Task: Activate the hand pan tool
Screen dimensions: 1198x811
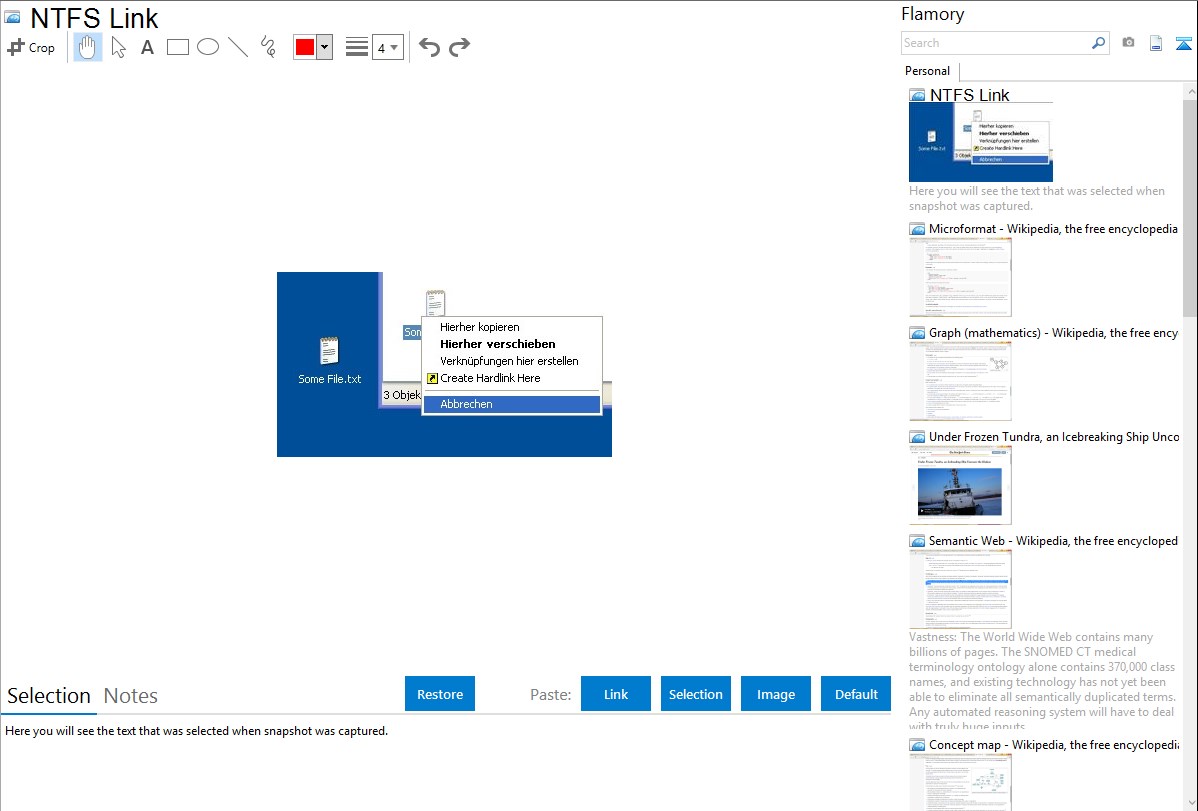Action: click(87, 47)
